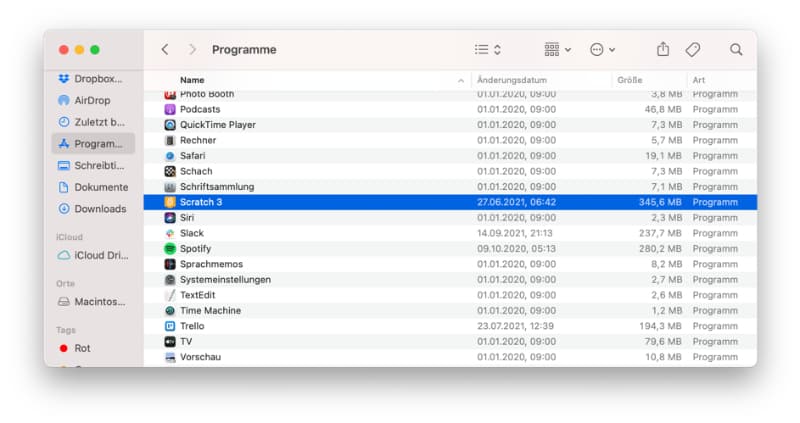
Task: Sort by the Art column header
Action: [698, 80]
